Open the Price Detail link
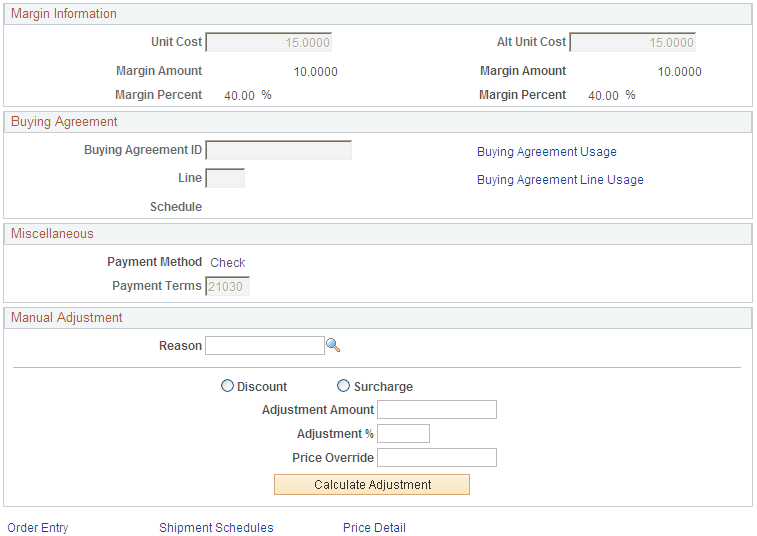Image resolution: width=757 pixels, height=536 pixels. 374,527
